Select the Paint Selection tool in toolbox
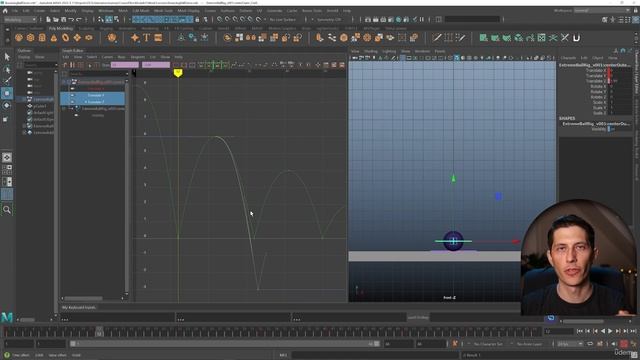The image size is (640, 360). click(x=7, y=81)
